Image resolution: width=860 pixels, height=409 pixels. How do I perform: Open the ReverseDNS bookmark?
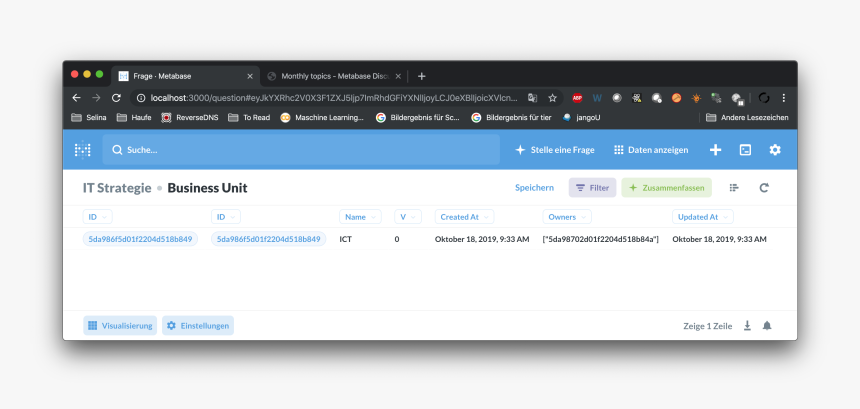coord(190,117)
